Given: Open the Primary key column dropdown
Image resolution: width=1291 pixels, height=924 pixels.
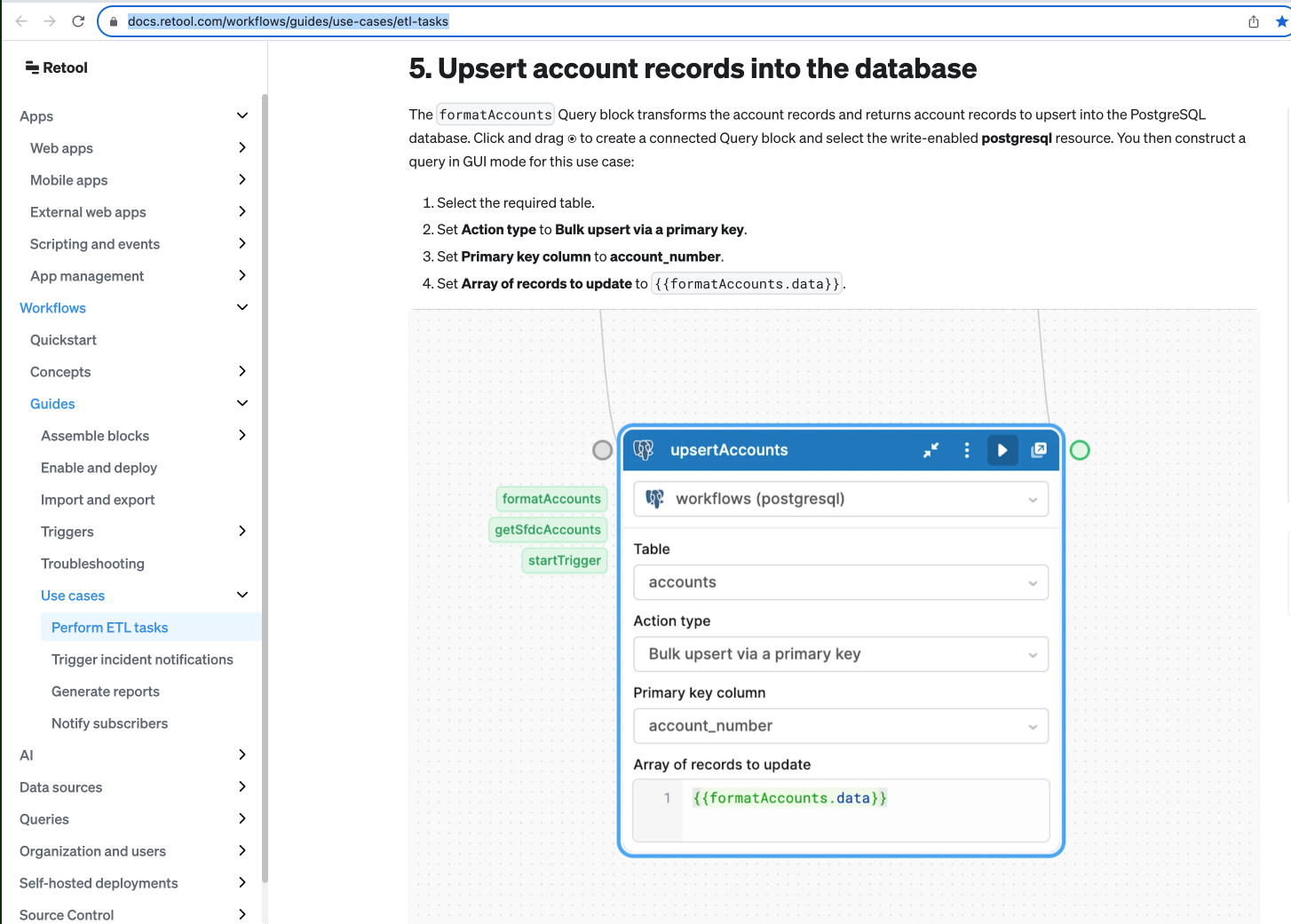Looking at the screenshot, I should click(x=841, y=726).
